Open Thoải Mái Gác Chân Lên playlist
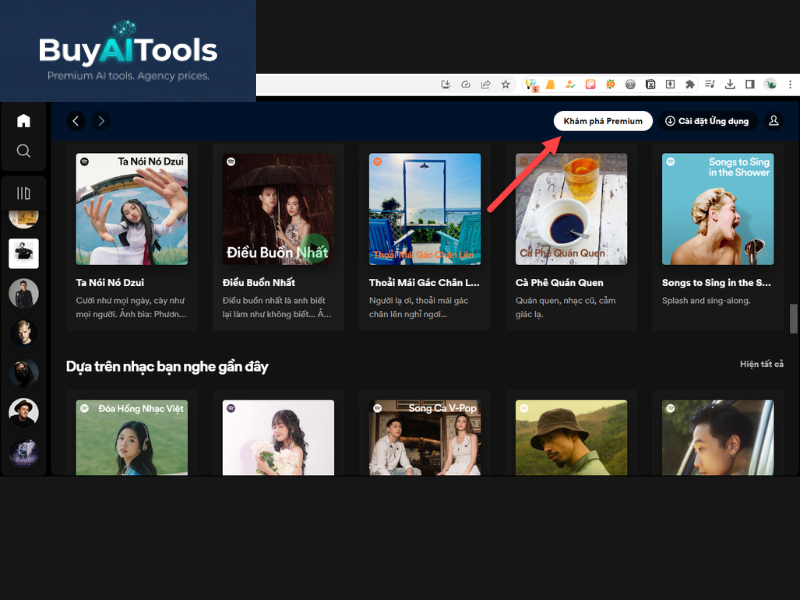Viewport: 800px width, 600px height. click(424, 208)
